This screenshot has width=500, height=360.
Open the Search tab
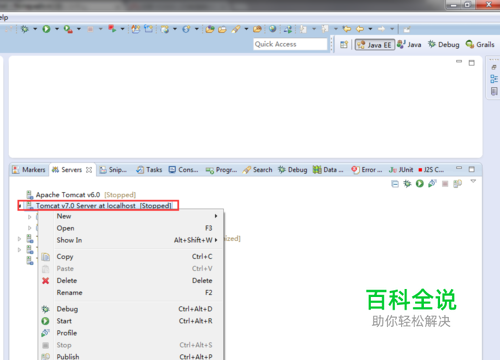click(x=257, y=170)
